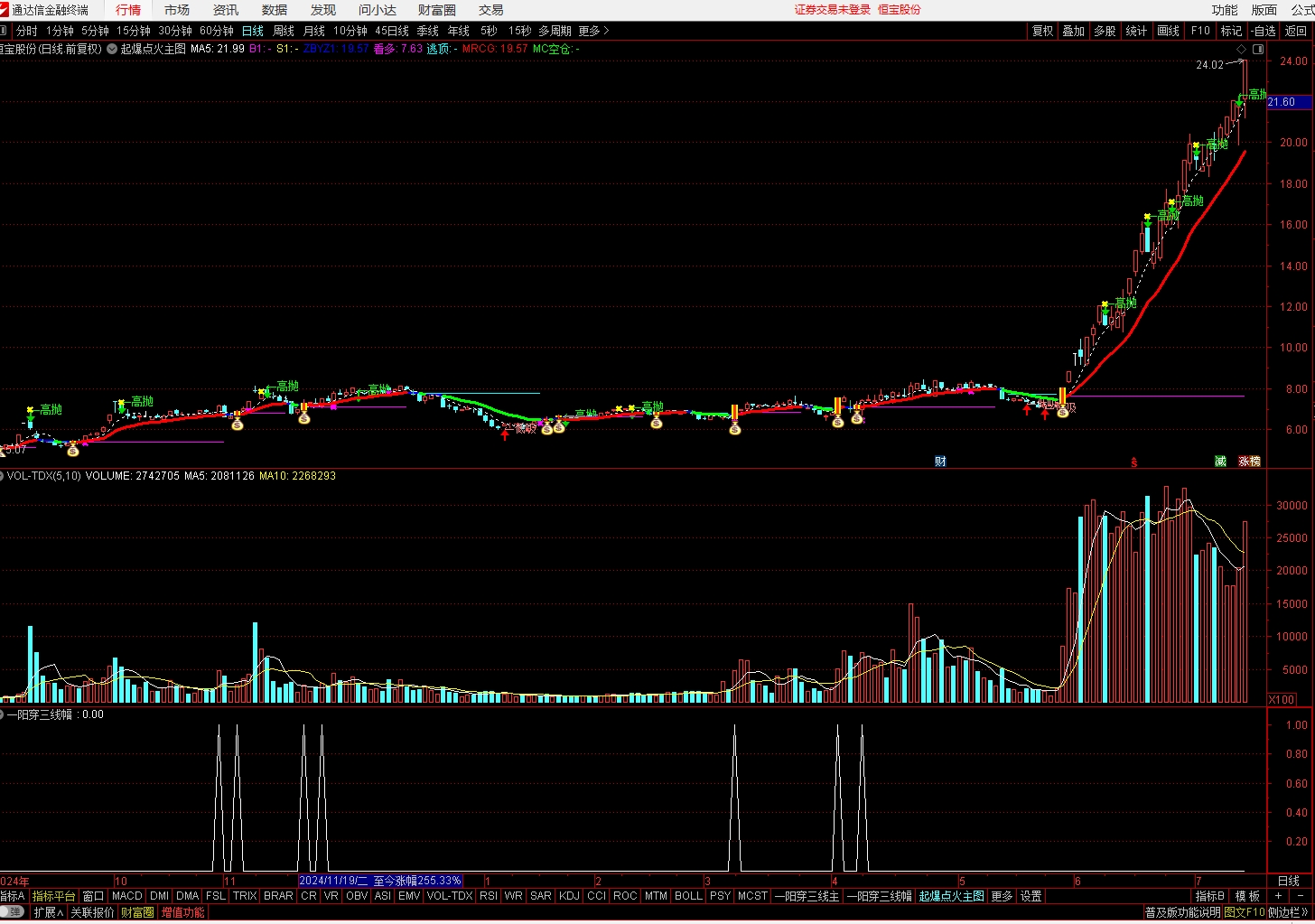Open the 数据 menu

275,10
